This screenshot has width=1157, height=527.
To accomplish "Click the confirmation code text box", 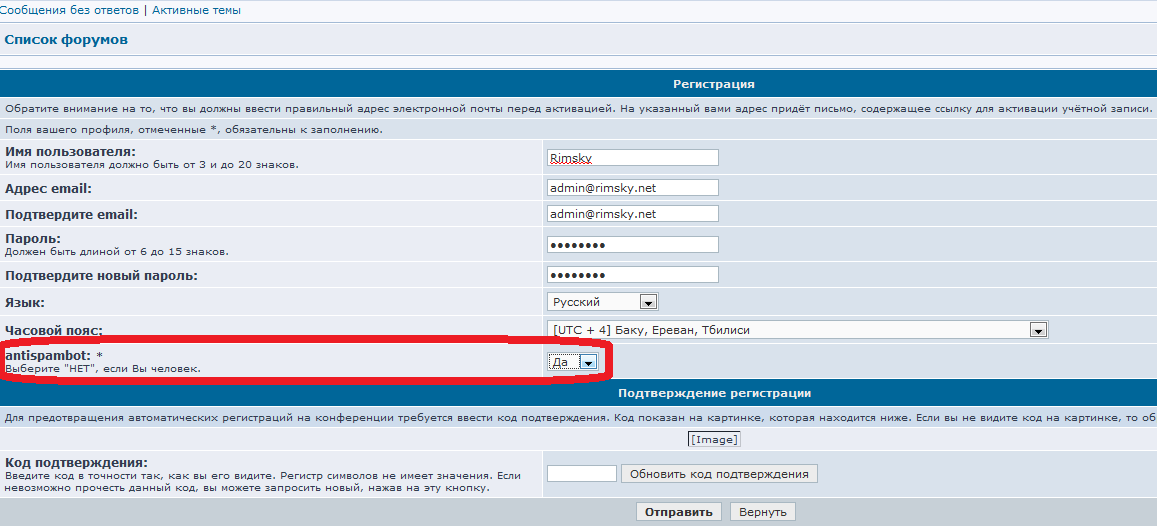I will pyautogui.click(x=582, y=473).
